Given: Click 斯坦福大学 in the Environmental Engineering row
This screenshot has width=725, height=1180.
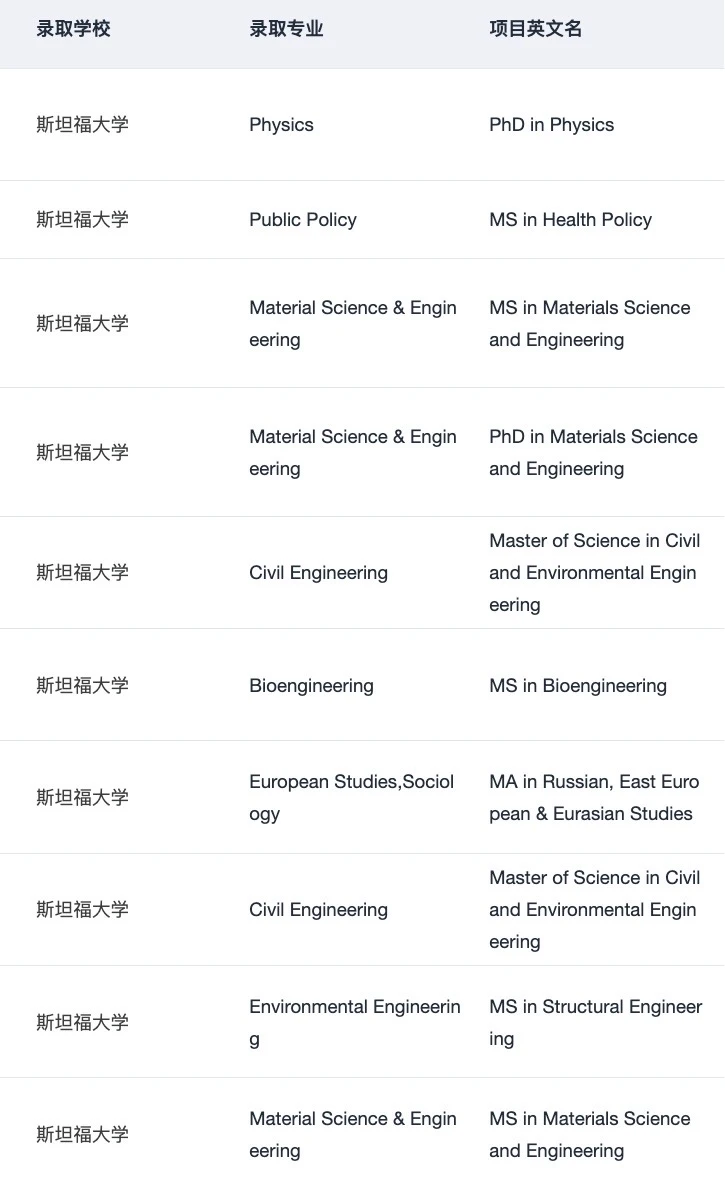Looking at the screenshot, I should tap(82, 1023).
